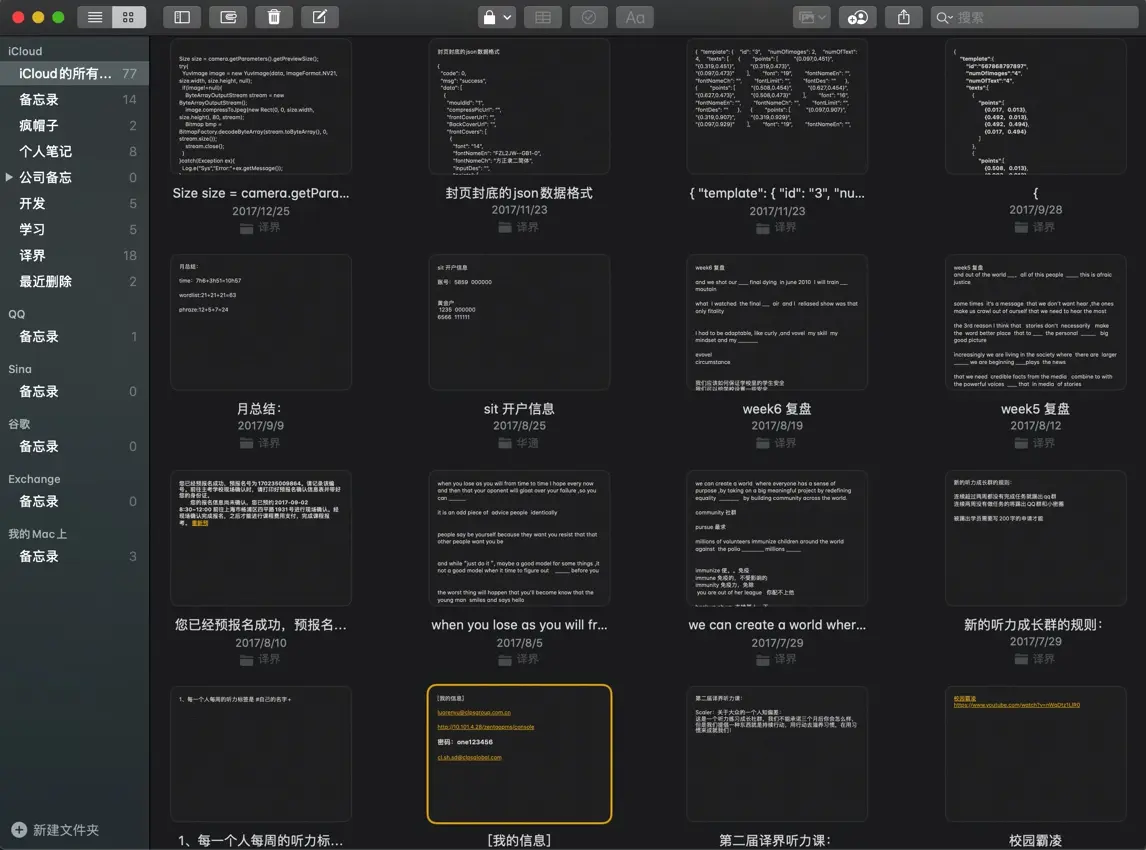Open the 公司备忘 folder
This screenshot has height=850, width=1146.
click(75, 178)
